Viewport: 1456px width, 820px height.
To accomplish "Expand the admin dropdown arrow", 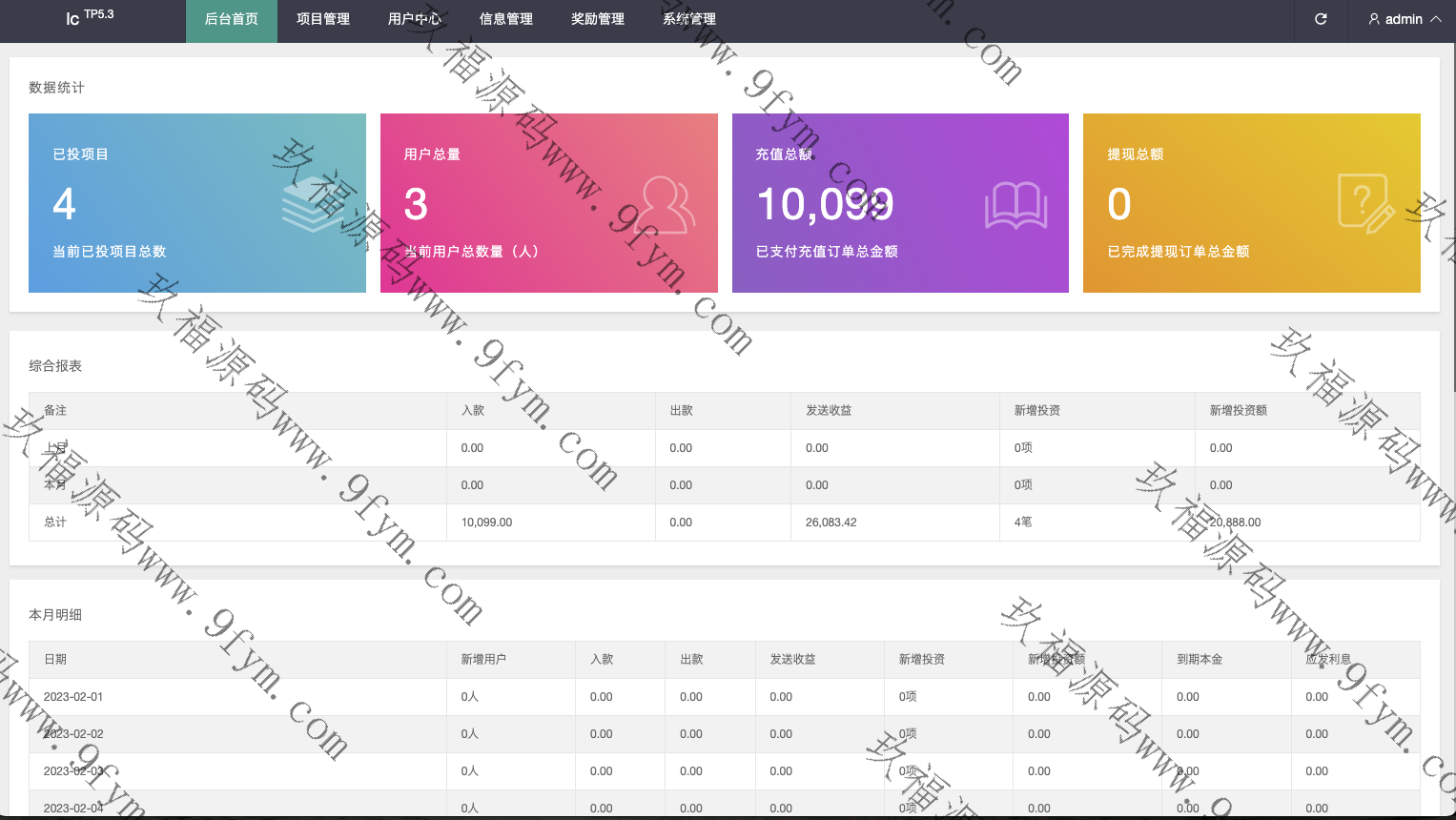I will [1436, 19].
